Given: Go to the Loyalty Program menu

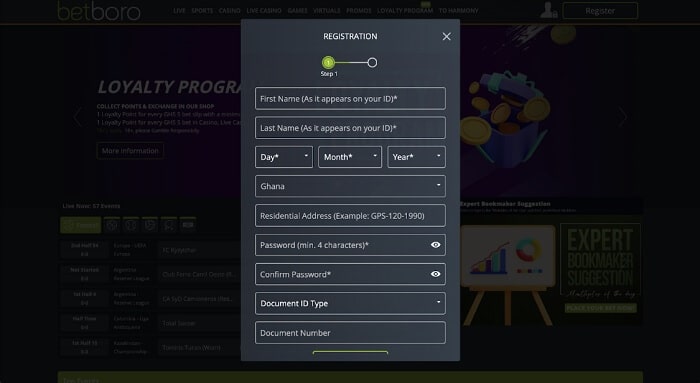Looking at the screenshot, I should pyautogui.click(x=405, y=11).
